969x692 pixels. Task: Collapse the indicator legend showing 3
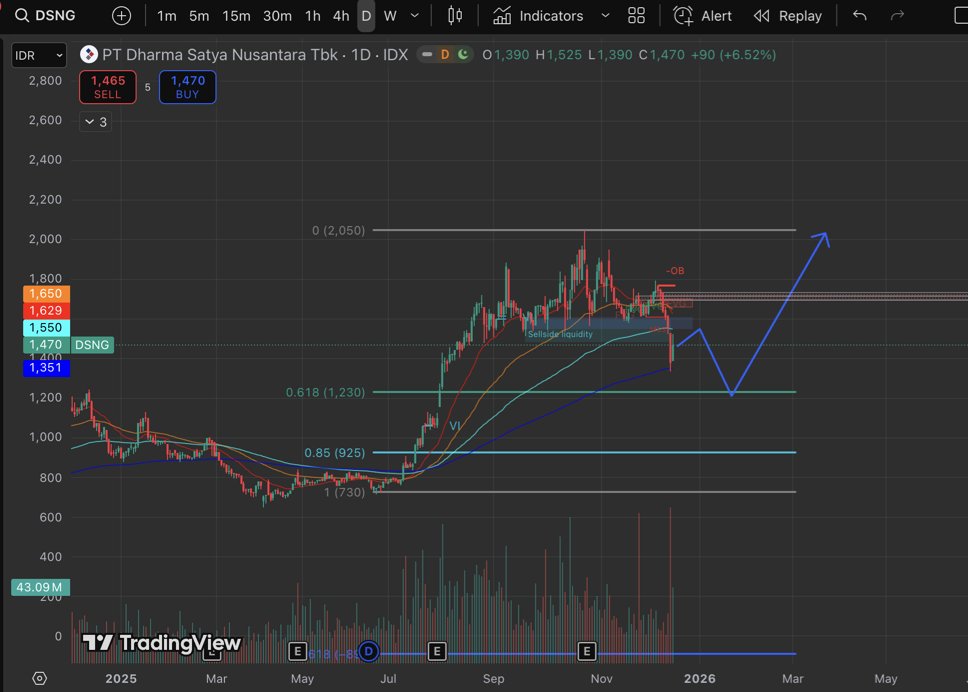[x=96, y=122]
